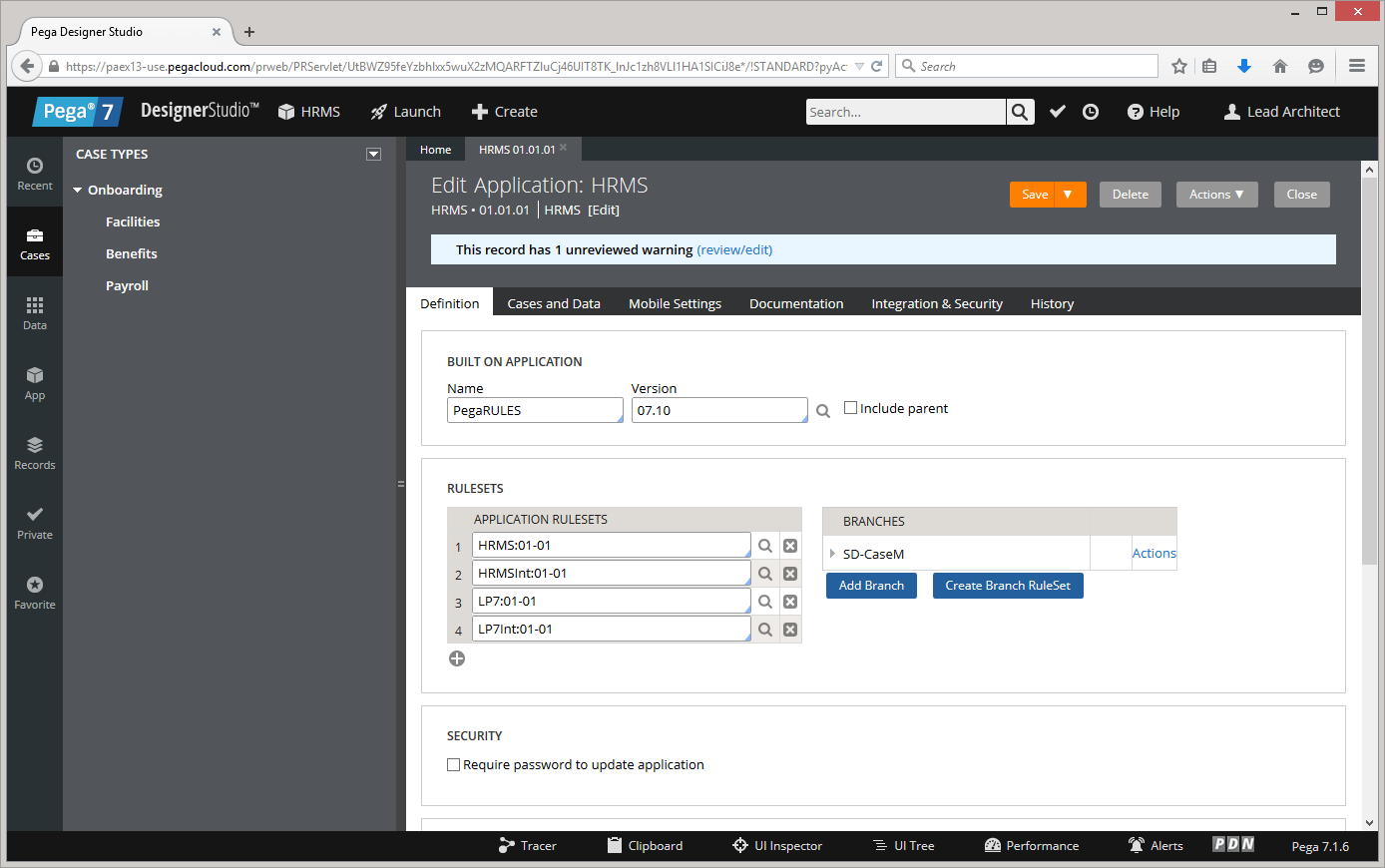The image size is (1385, 868).
Task: Click the header search magnifier button
Action: pos(1020,112)
